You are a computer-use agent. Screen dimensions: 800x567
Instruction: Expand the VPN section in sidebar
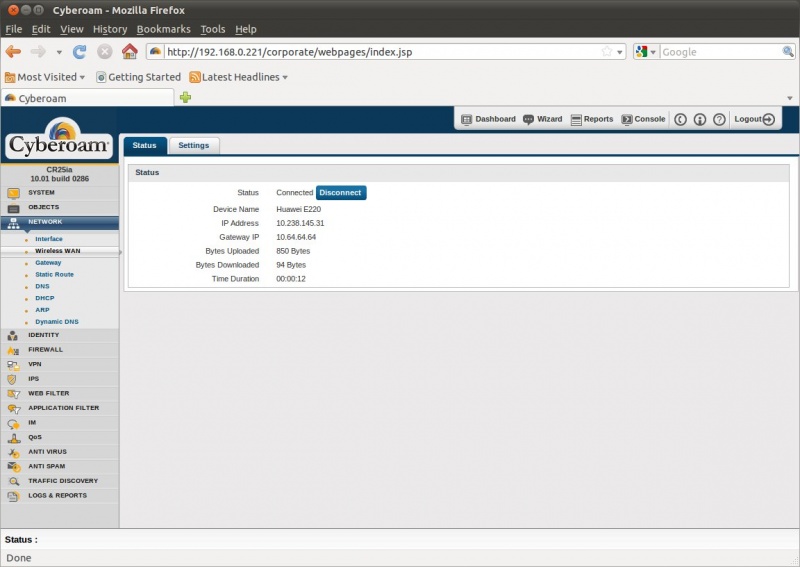tap(35, 364)
